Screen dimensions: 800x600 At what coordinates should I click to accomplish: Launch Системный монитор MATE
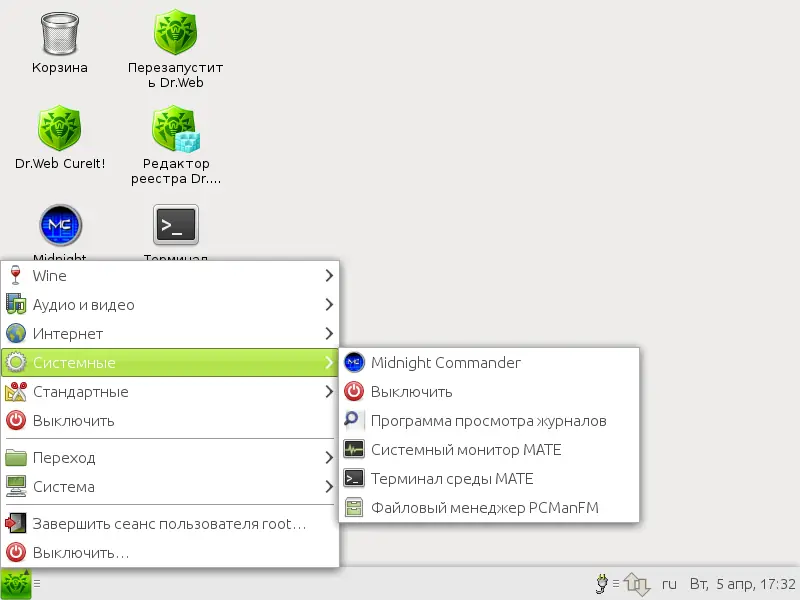coord(489,450)
